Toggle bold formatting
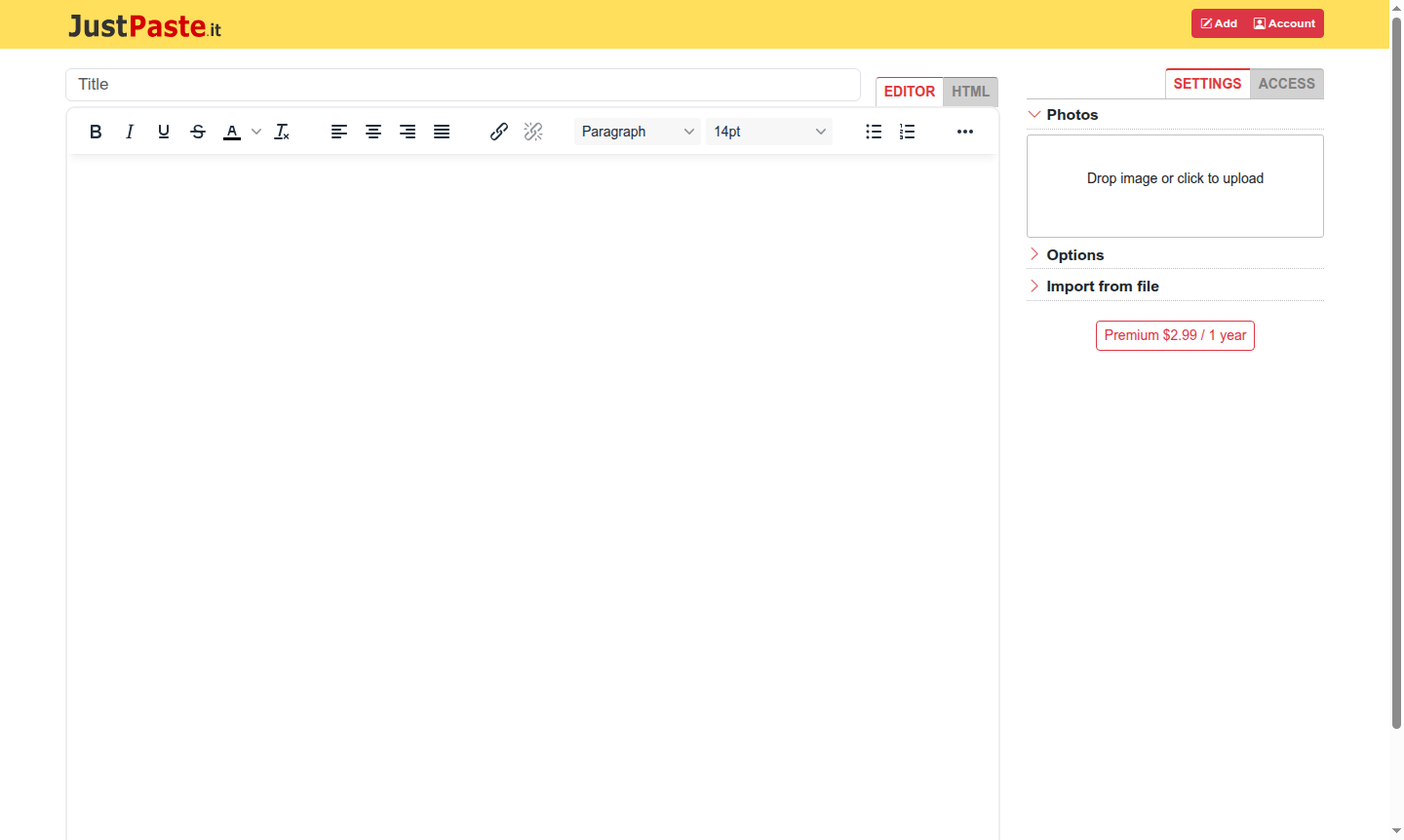This screenshot has height=840, width=1404. click(96, 132)
